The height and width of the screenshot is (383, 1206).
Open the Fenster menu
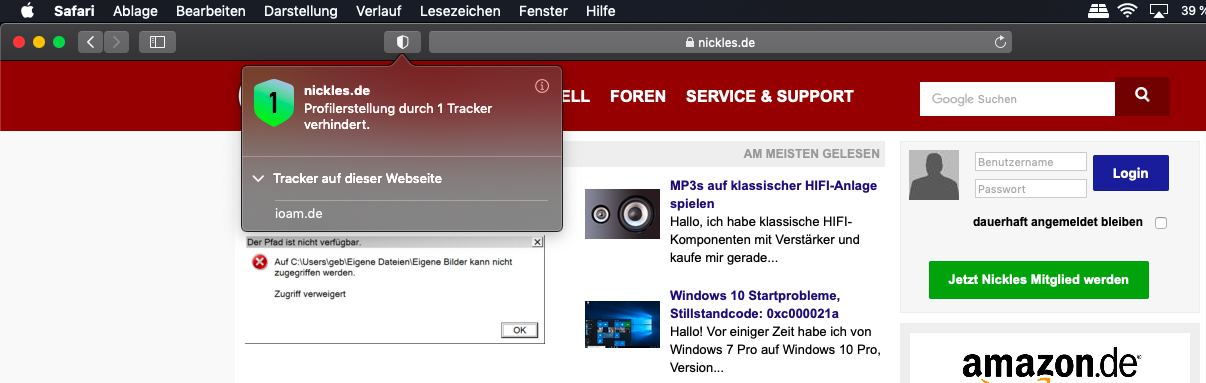pyautogui.click(x=544, y=12)
